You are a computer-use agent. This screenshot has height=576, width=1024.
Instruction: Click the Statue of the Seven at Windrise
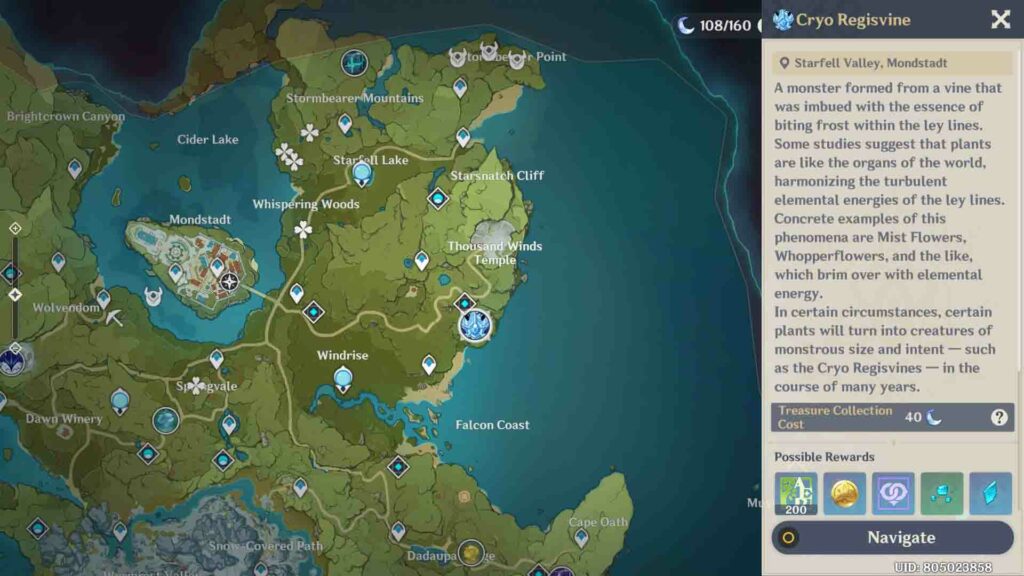343,377
